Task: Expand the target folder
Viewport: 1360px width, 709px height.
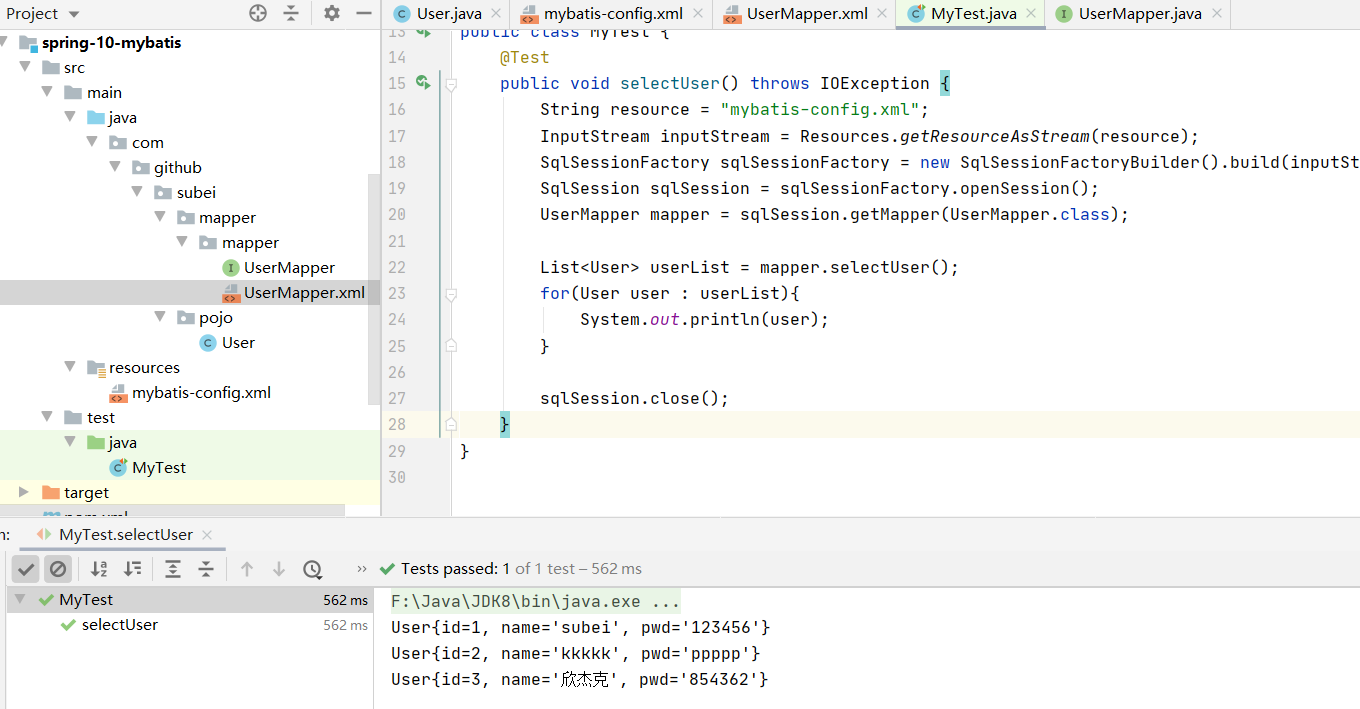Action: [x=24, y=492]
